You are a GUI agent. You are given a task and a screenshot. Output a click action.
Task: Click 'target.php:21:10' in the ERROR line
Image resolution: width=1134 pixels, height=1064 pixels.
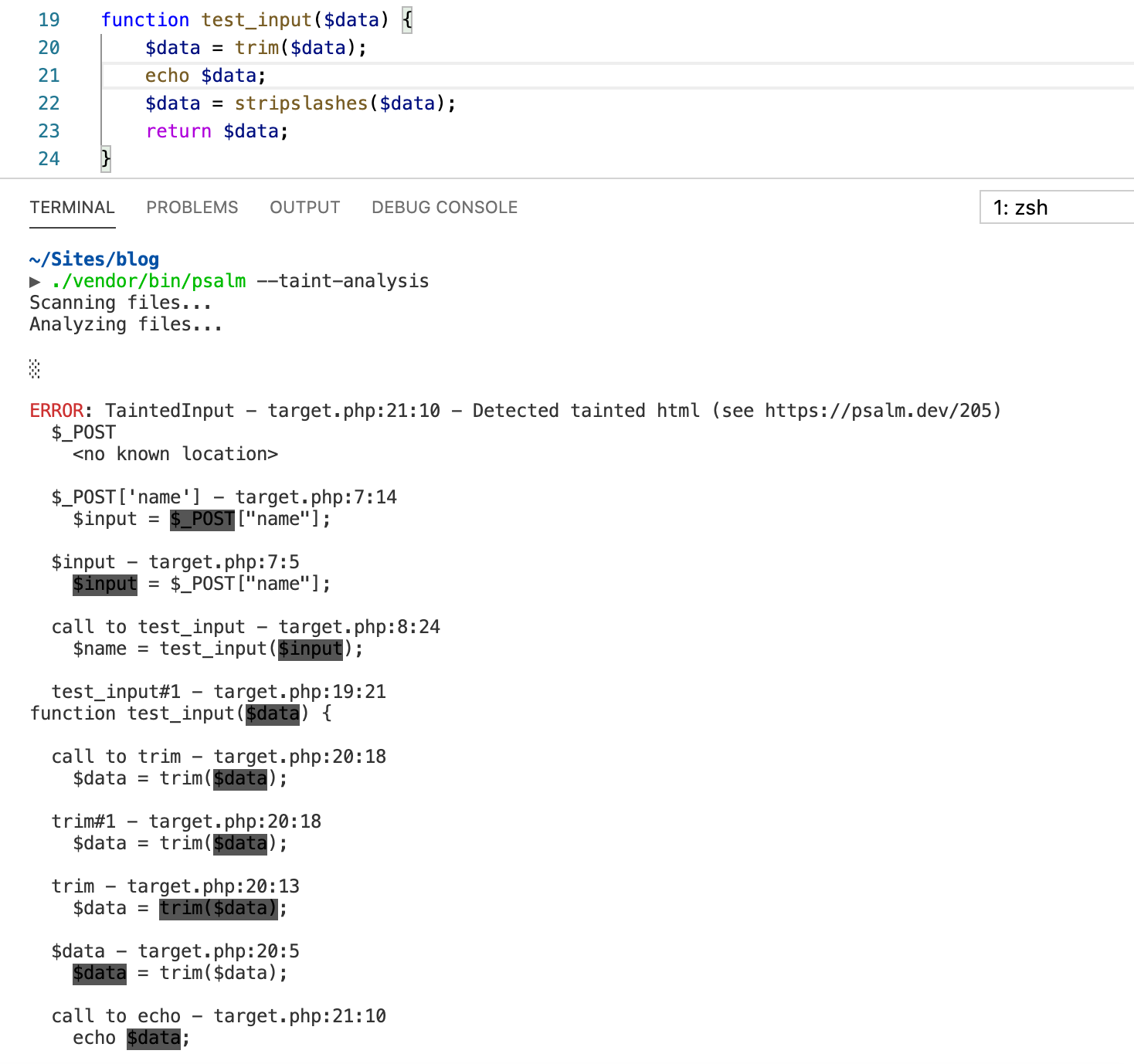tap(354, 410)
